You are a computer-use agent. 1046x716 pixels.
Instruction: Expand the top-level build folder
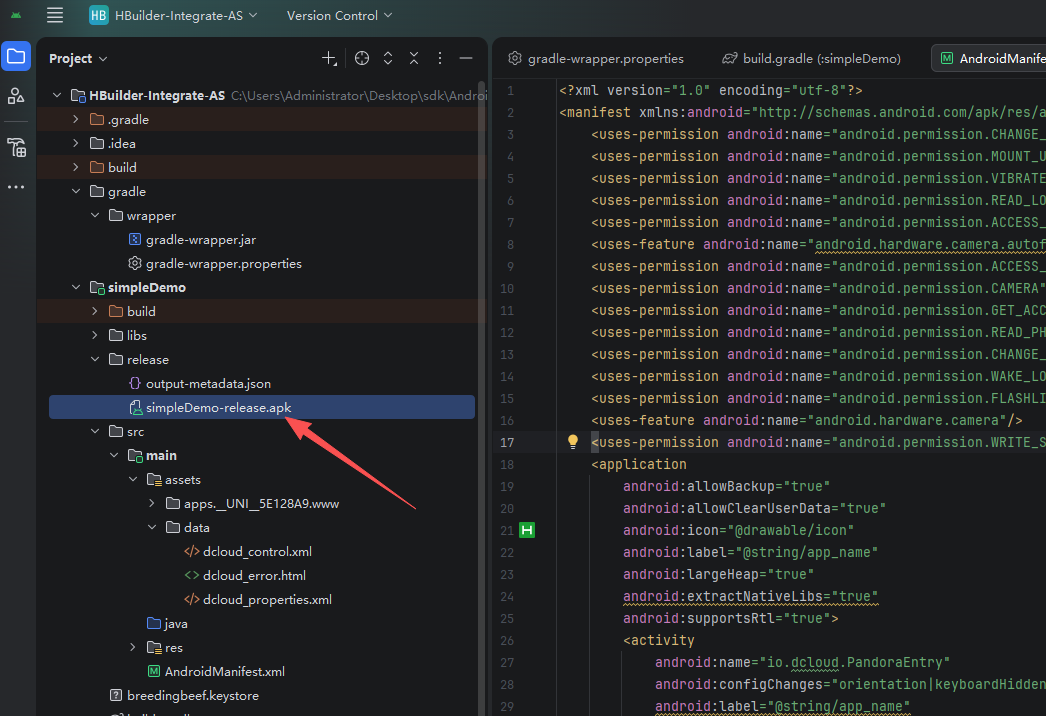click(x=75, y=167)
